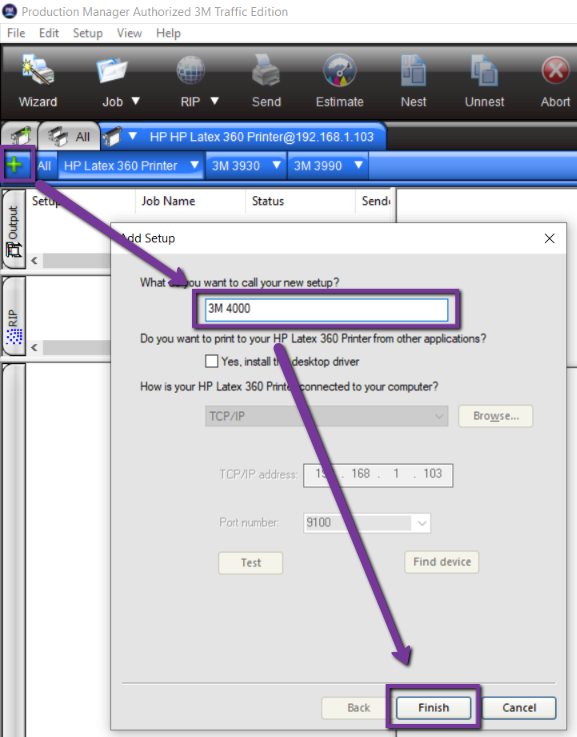The image size is (577, 737).
Task: Open the vertical RIP side tab
Action: pos(14,316)
